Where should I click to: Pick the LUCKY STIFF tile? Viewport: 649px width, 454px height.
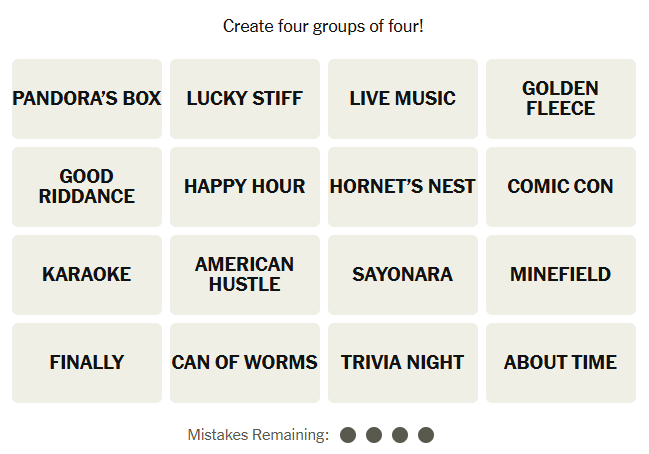pos(245,99)
